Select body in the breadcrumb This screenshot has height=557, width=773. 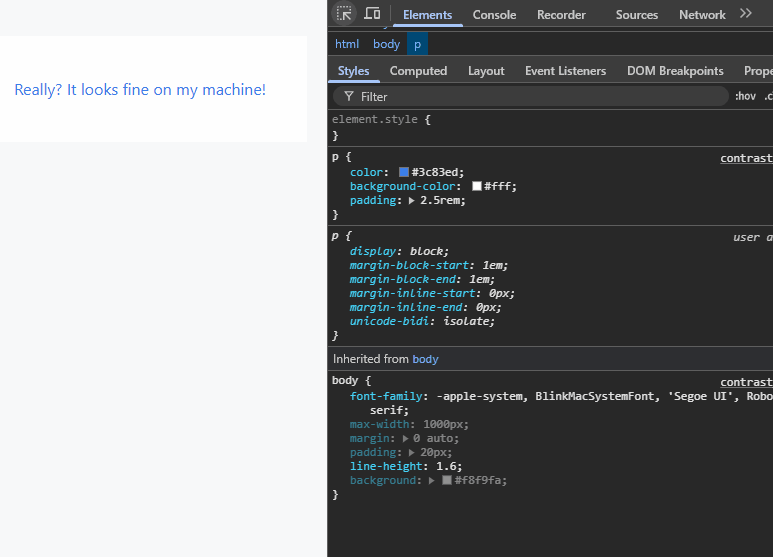[386, 44]
